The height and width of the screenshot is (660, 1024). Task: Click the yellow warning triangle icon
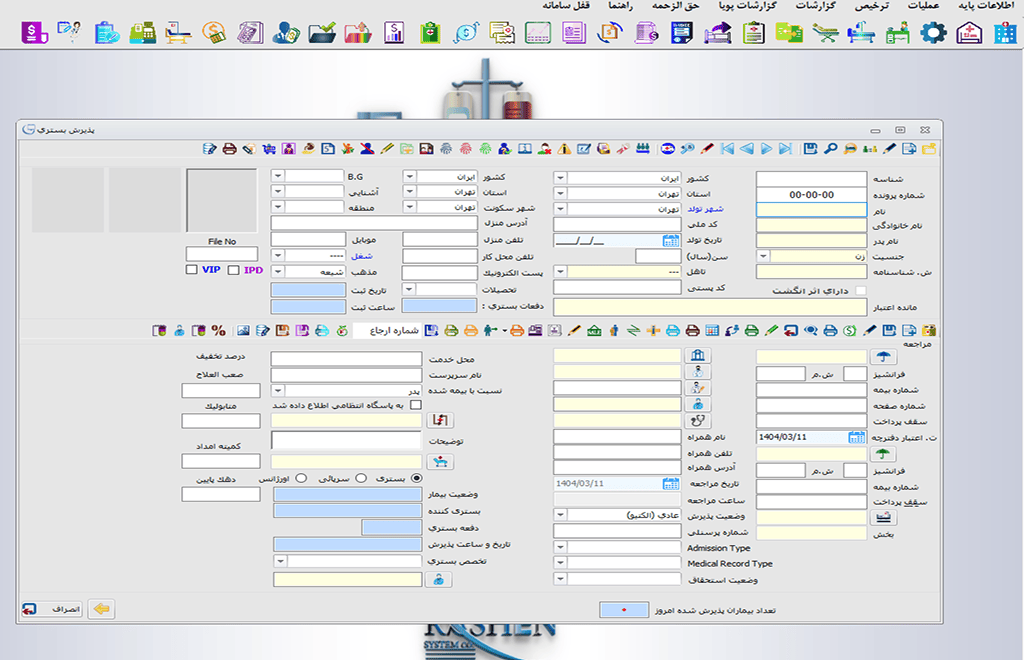click(564, 149)
